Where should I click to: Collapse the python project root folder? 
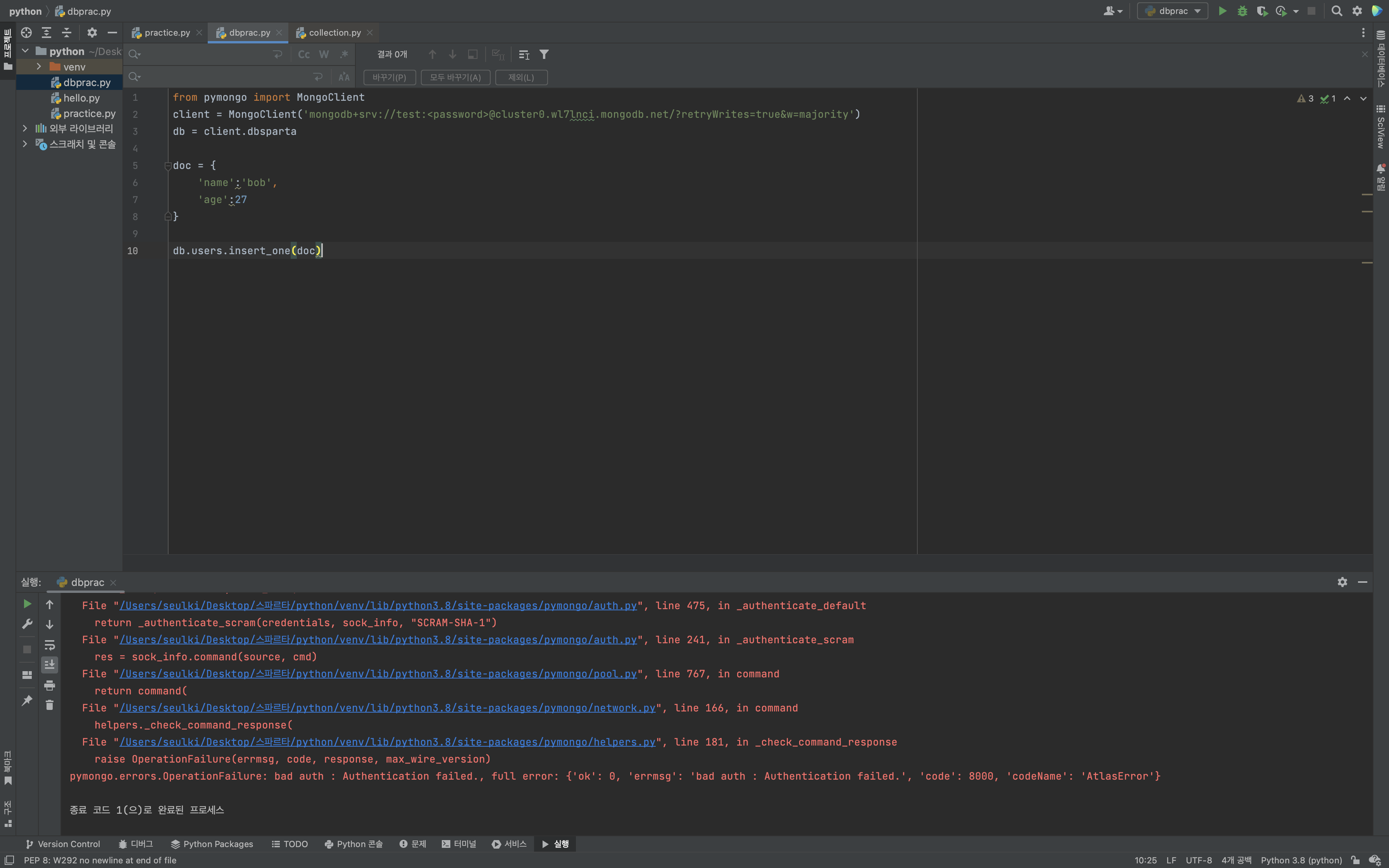pyautogui.click(x=25, y=51)
